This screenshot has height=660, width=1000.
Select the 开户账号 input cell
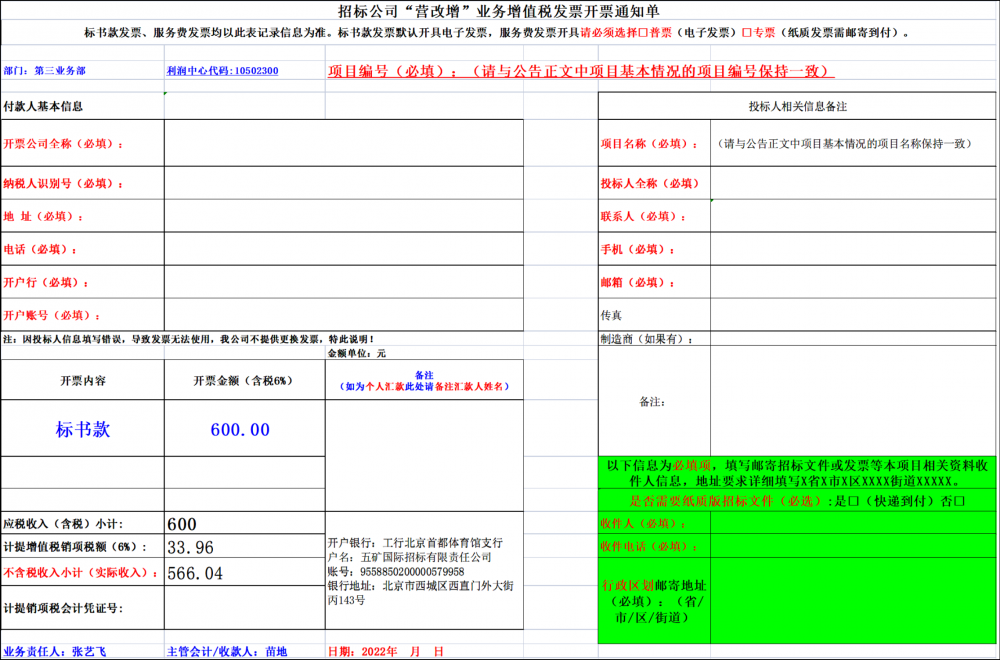point(343,314)
